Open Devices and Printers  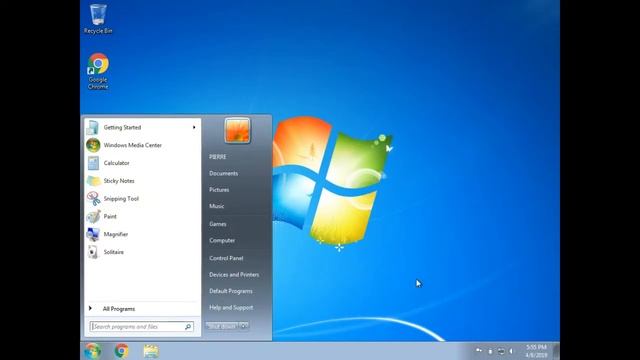pyautogui.click(x=234, y=275)
